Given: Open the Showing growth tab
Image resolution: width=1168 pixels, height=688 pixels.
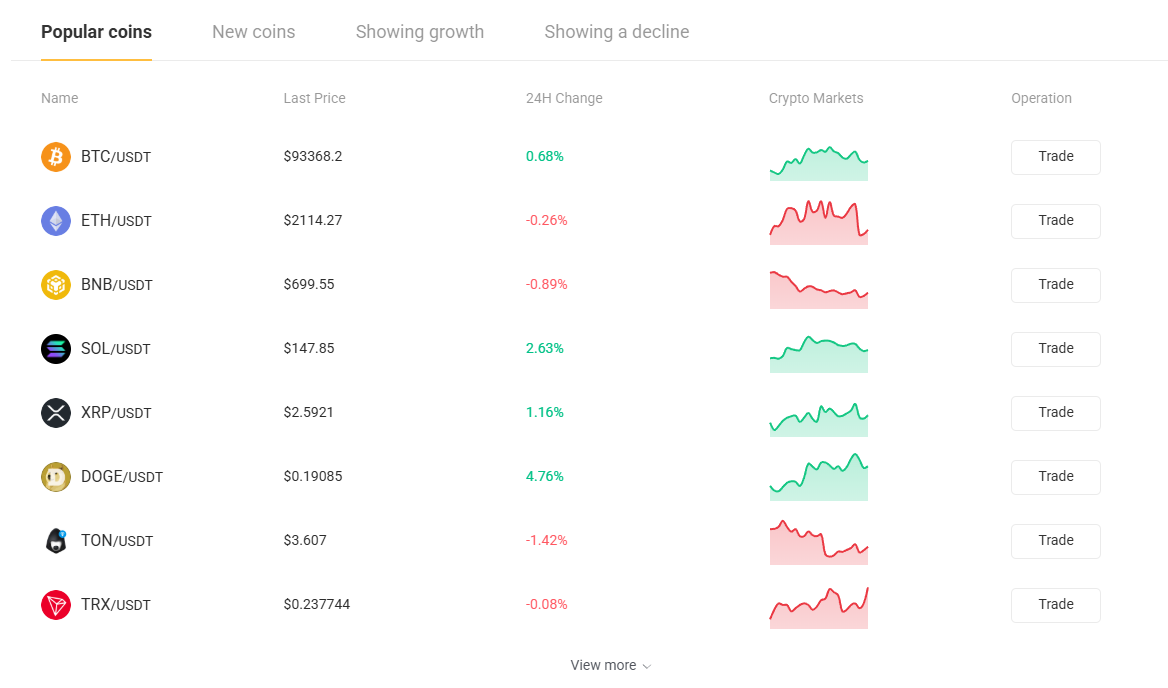Looking at the screenshot, I should [x=419, y=32].
